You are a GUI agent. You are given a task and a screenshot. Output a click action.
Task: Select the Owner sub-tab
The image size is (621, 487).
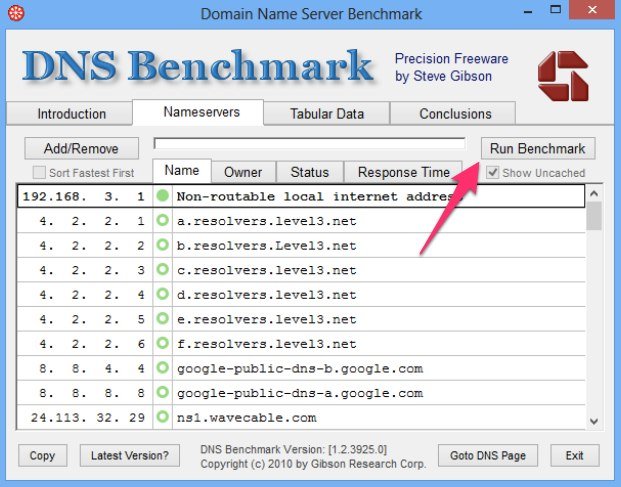tap(243, 172)
